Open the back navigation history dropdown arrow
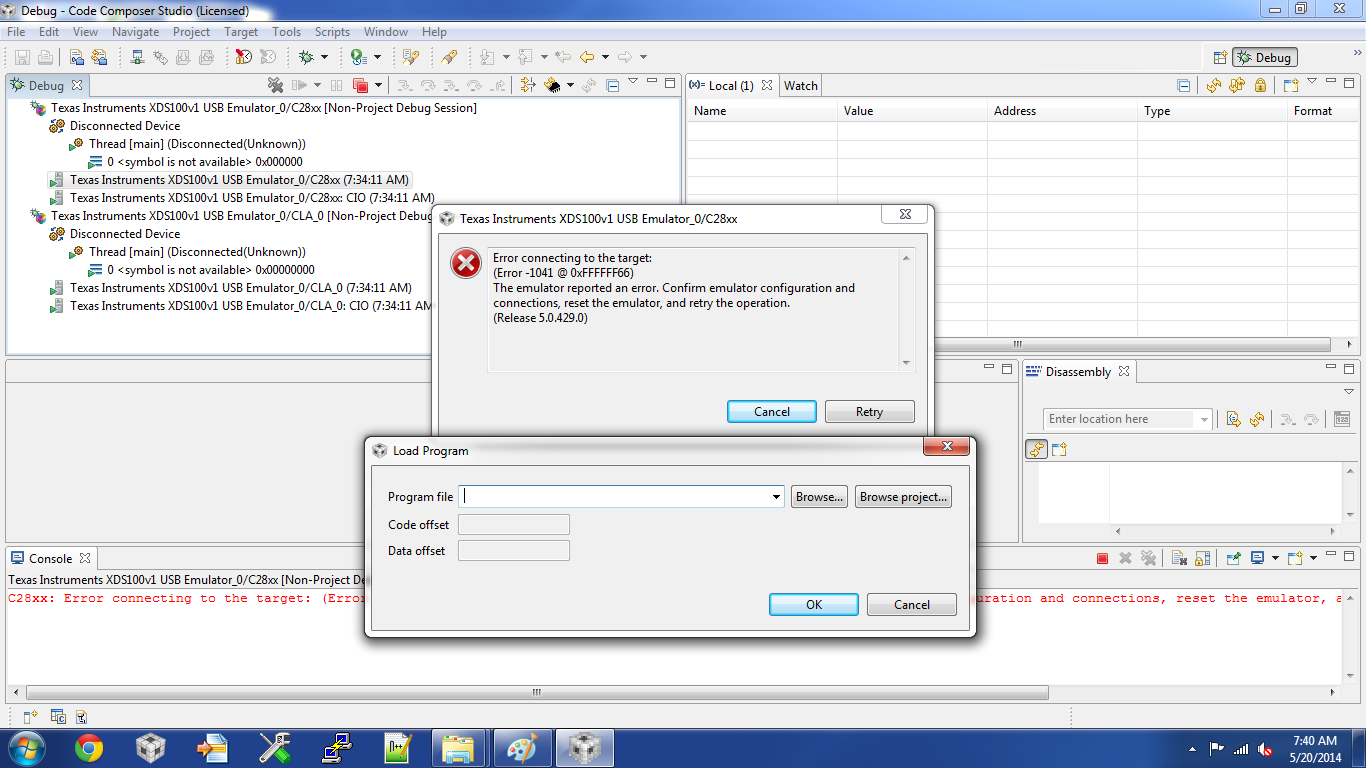The width and height of the screenshot is (1366, 768). (x=605, y=58)
